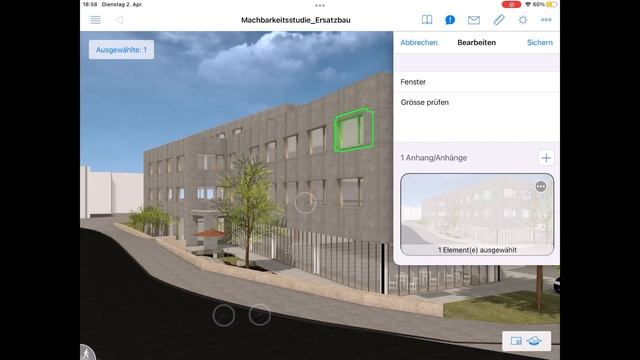Tap the 3D layers view icon
The height and width of the screenshot is (360, 640).
534,340
